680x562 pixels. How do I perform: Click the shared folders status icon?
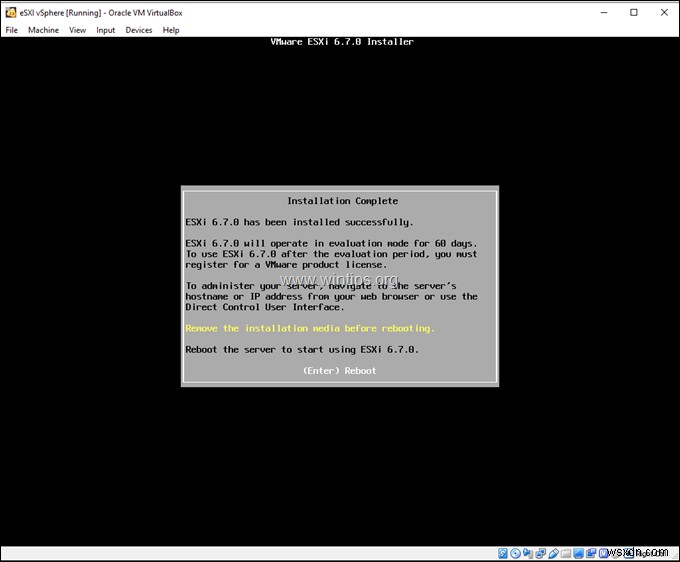click(x=566, y=553)
